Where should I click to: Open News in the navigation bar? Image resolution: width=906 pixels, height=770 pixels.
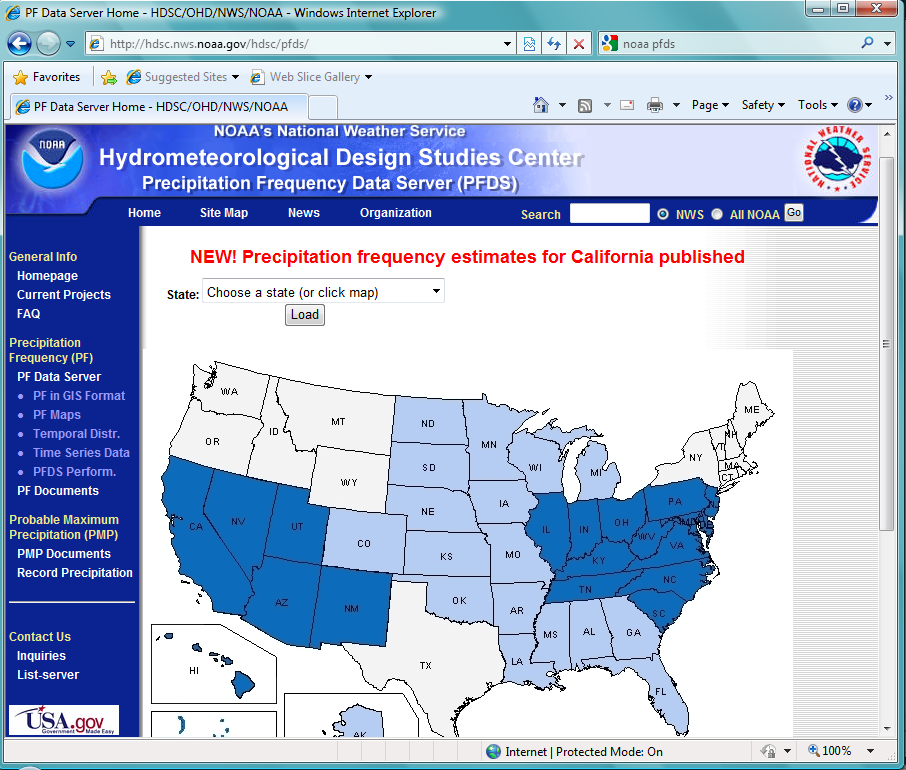coord(304,213)
